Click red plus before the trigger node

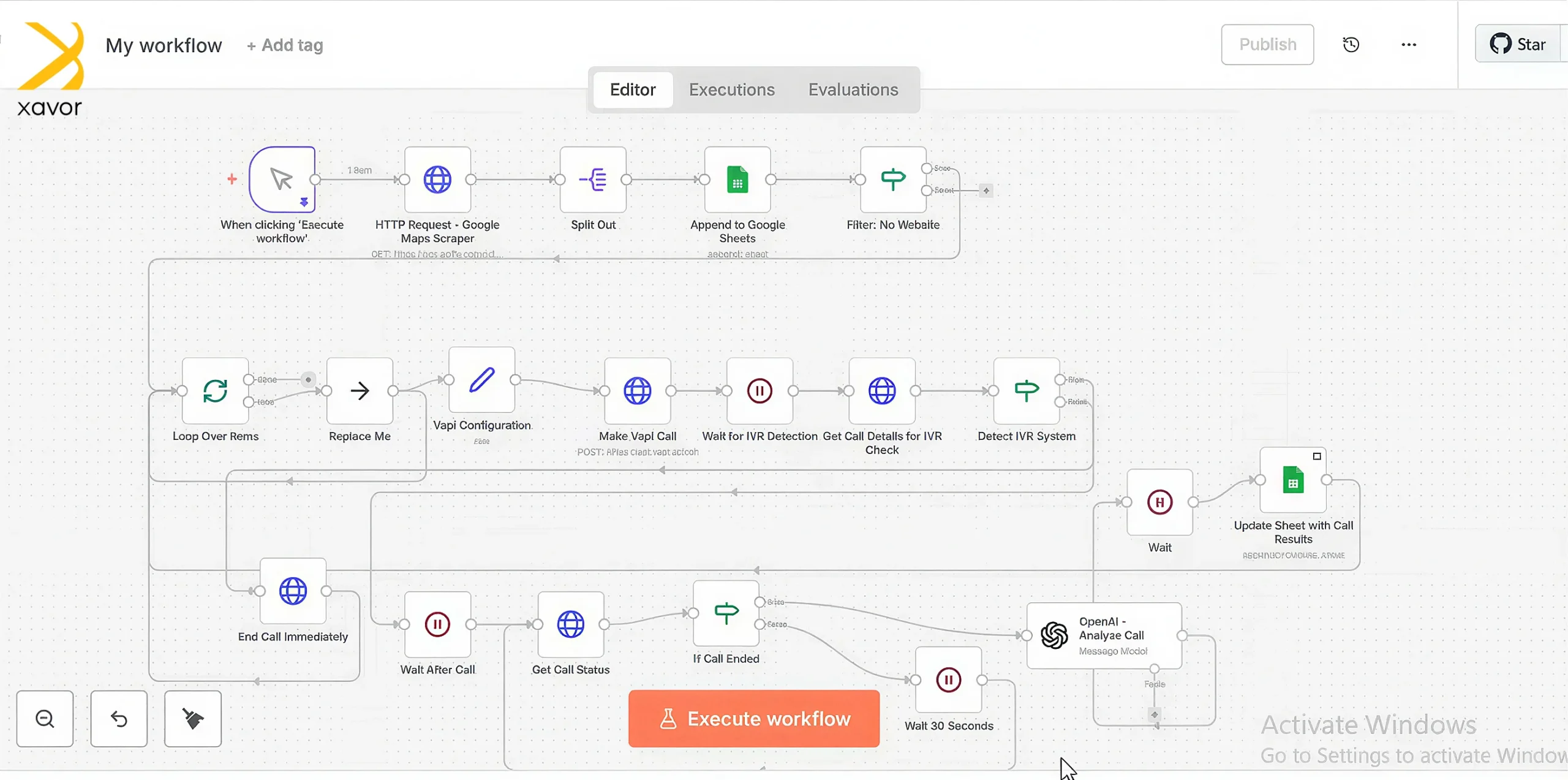pos(232,179)
